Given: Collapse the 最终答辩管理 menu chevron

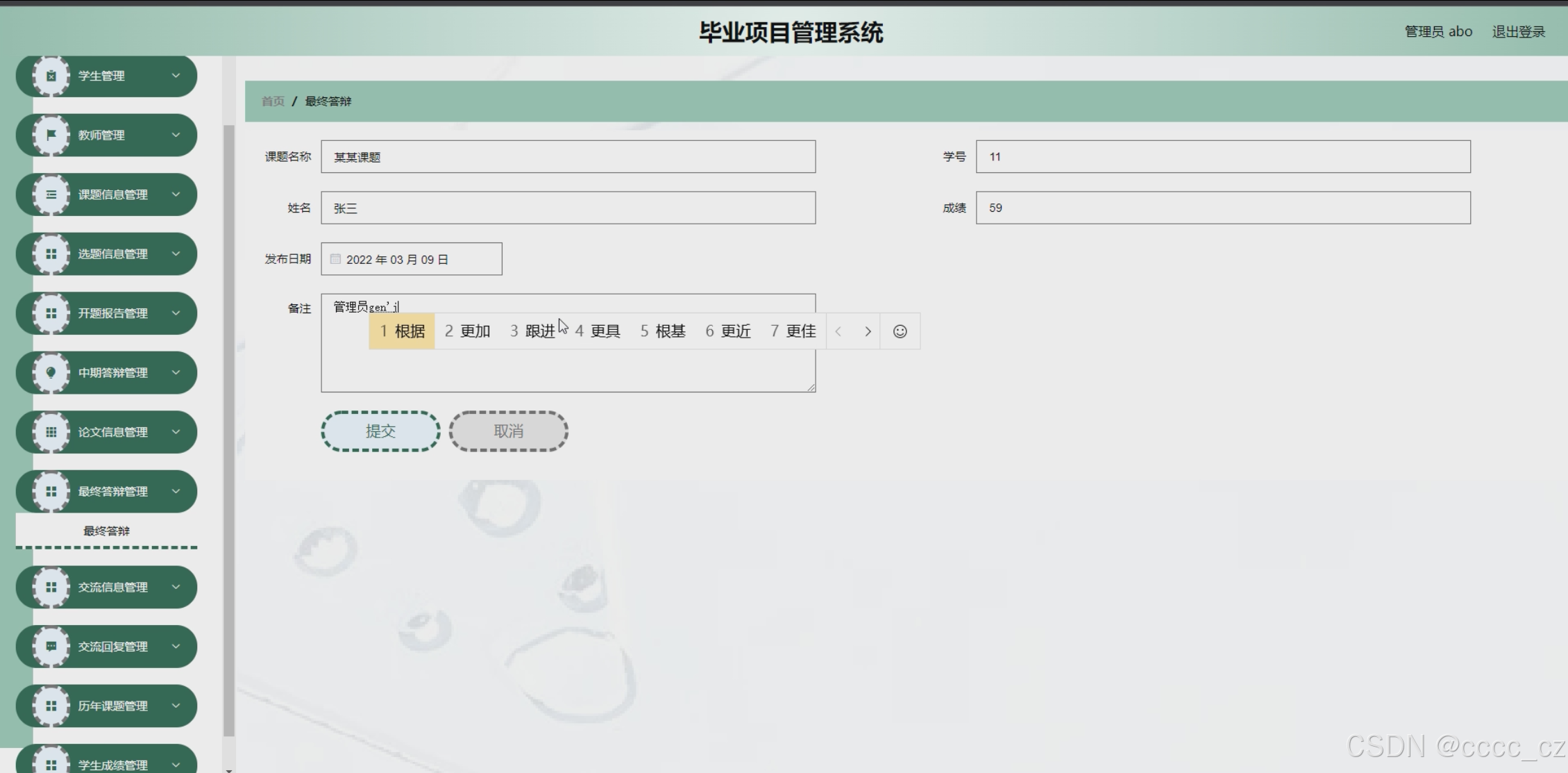Looking at the screenshot, I should point(176,491).
